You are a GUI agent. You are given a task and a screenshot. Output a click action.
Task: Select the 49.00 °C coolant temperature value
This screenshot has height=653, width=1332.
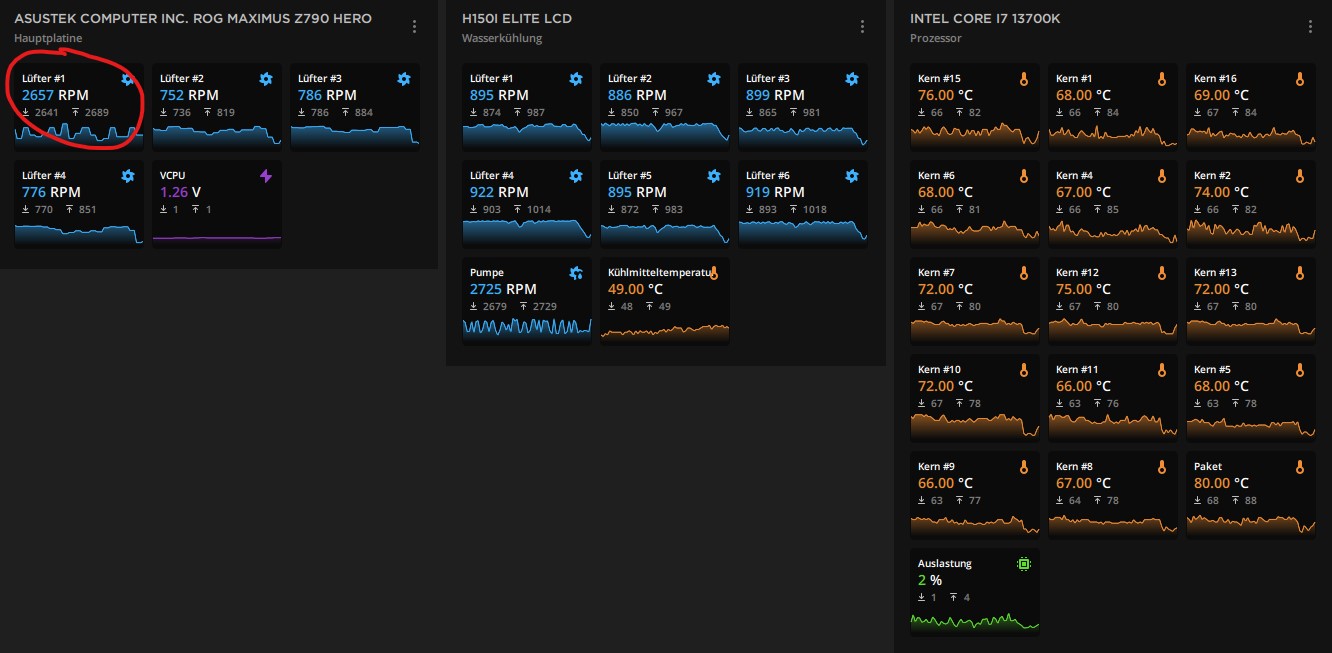click(635, 289)
